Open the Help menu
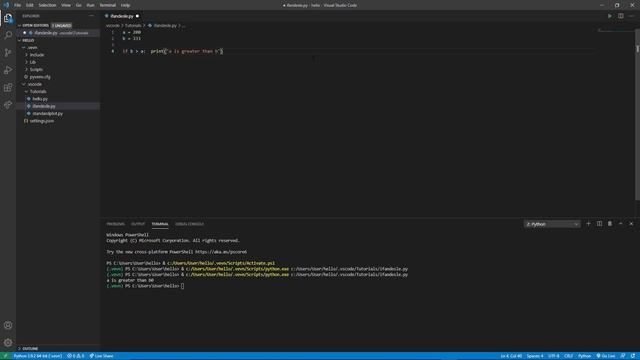 click(x=125, y=5)
